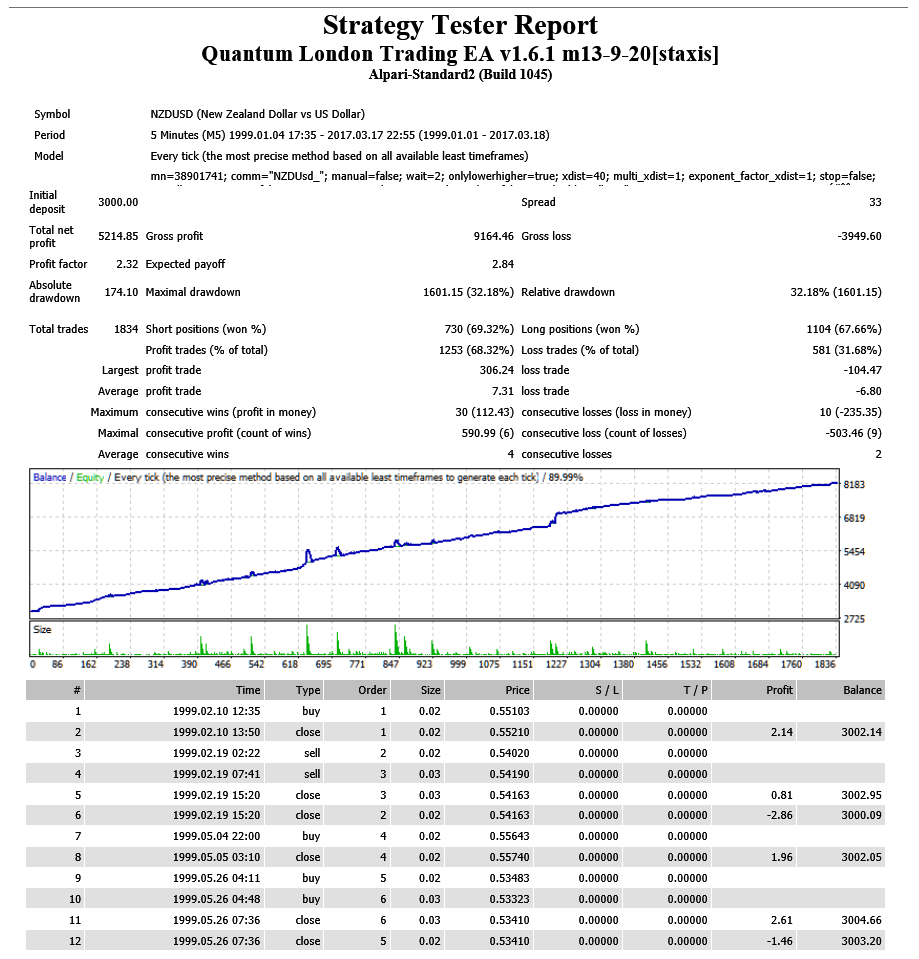Select long positions value 1104 (67.66%)
The height and width of the screenshot is (959, 919).
point(844,329)
